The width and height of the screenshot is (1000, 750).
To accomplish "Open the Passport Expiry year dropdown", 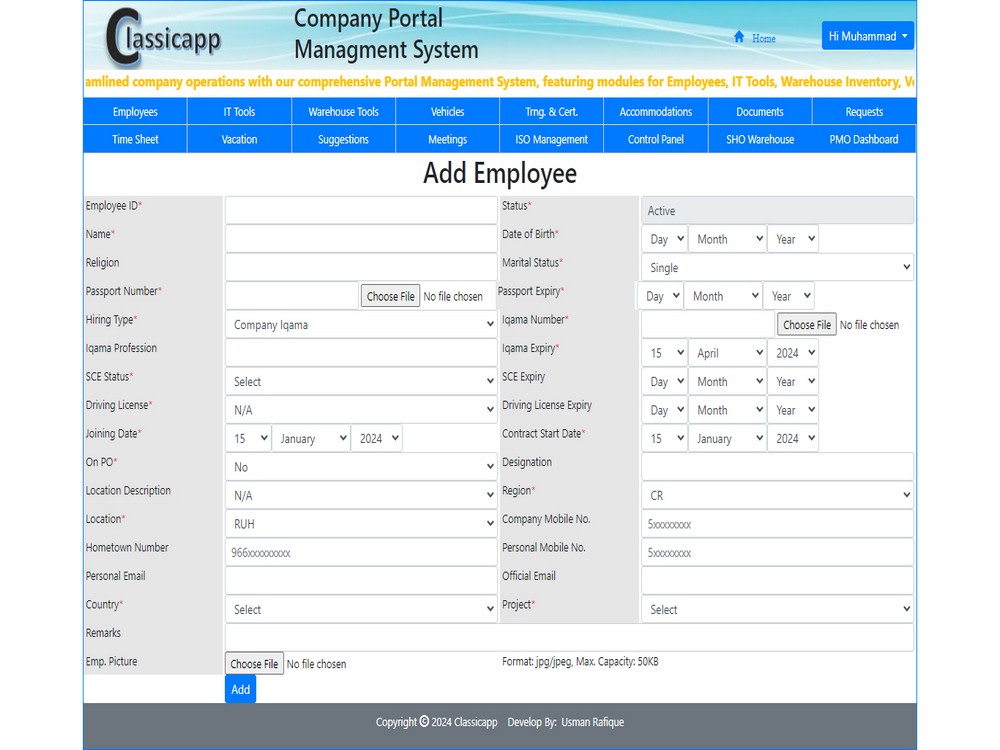I will click(788, 296).
